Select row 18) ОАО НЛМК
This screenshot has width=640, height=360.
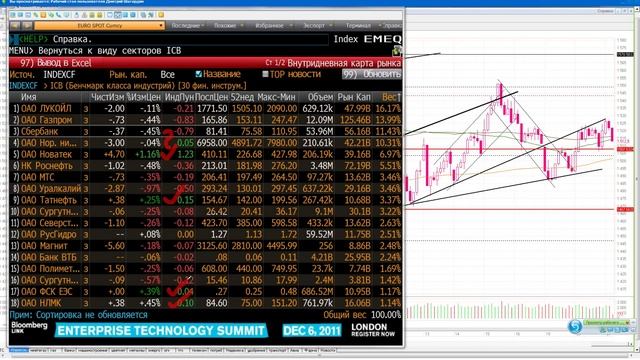pos(205,303)
